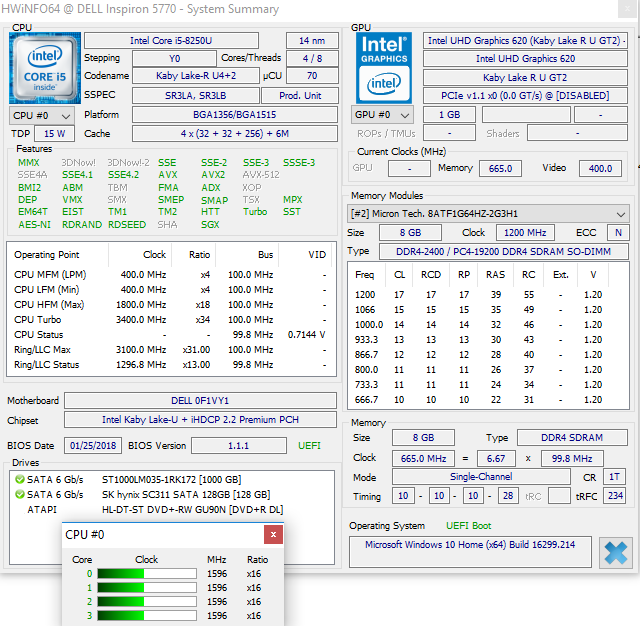This screenshot has width=640, height=626.
Task: Click the 1200 frequency timing row
Action: click(x=488, y=294)
